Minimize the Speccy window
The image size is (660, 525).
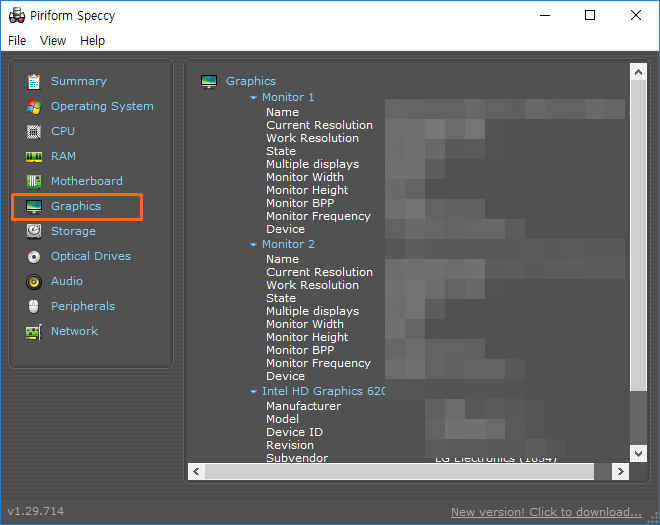(545, 16)
